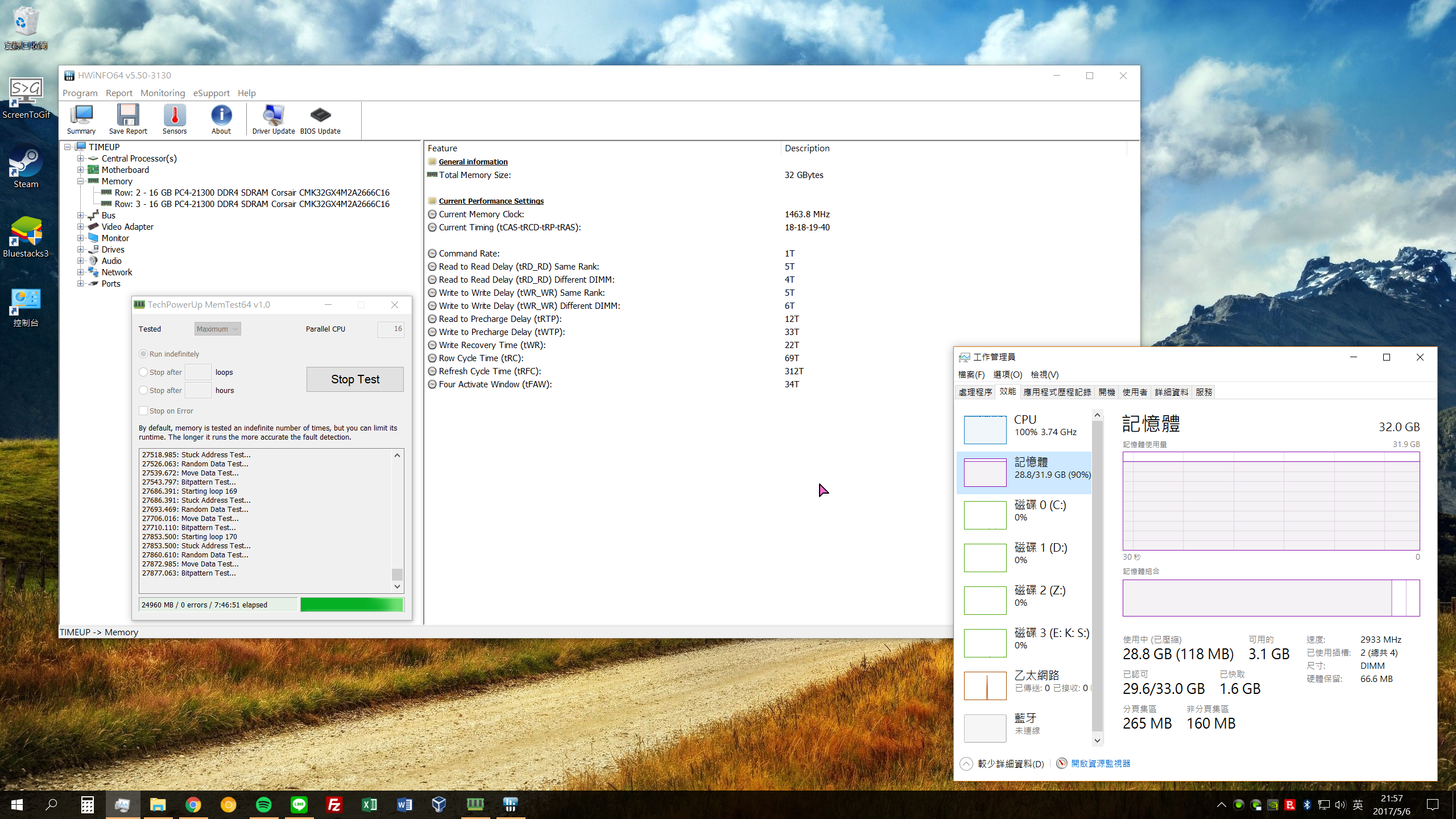Viewport: 1456px width, 819px height.
Task: Switch to the 處理程序 tab in Task Manager
Action: click(975, 392)
